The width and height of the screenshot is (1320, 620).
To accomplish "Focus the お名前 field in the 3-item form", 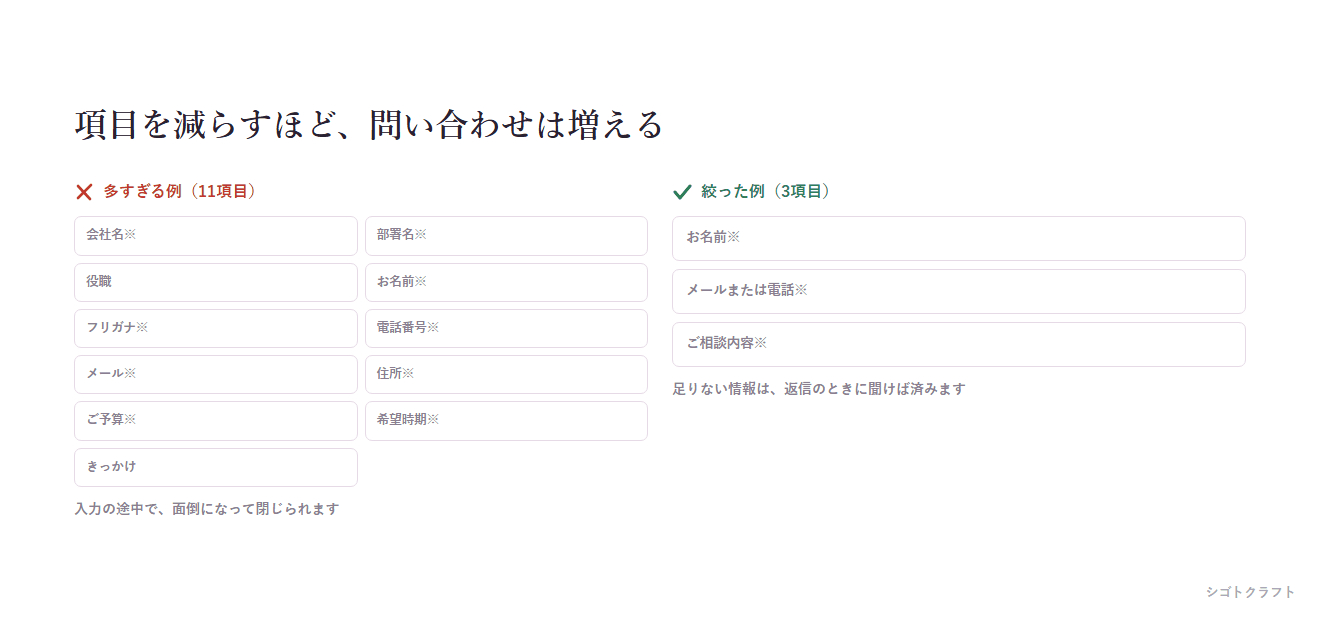I will coord(959,238).
